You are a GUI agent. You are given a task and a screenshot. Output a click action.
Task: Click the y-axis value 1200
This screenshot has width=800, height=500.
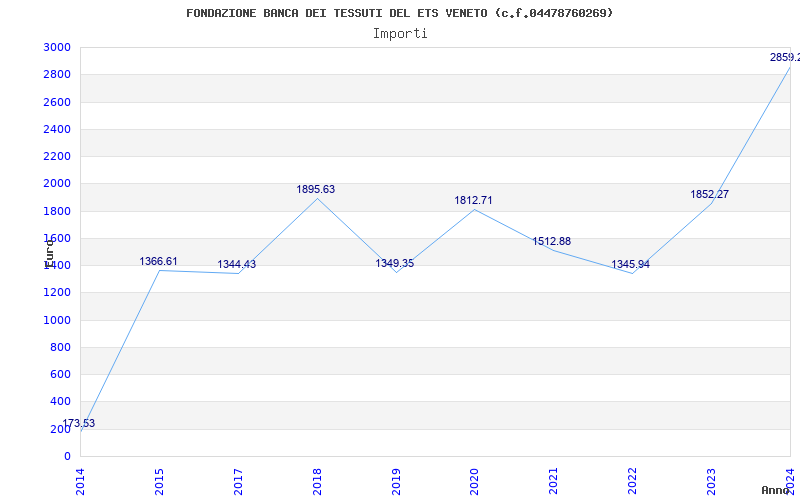(x=57, y=292)
